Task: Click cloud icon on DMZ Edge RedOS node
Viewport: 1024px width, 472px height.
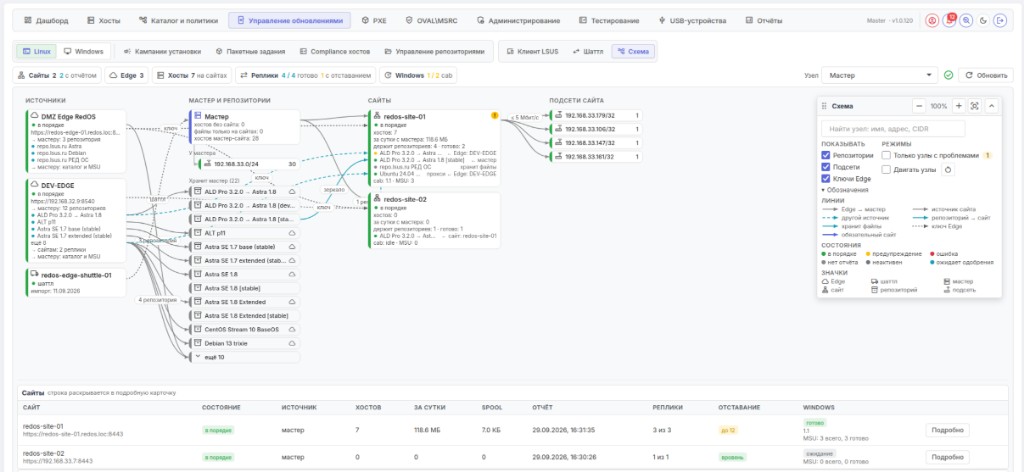Action: pyautogui.click(x=35, y=116)
